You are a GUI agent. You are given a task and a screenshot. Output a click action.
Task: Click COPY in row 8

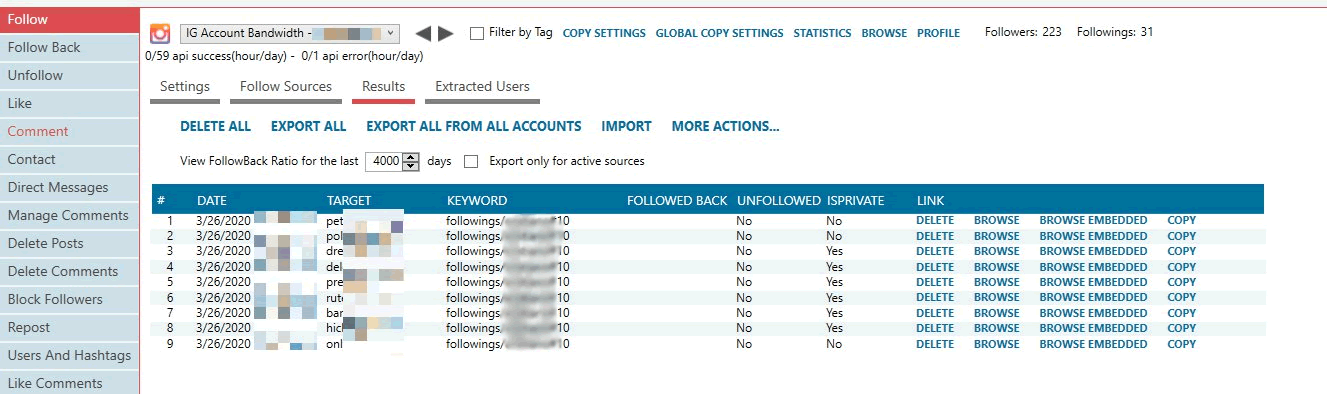[x=1182, y=328]
